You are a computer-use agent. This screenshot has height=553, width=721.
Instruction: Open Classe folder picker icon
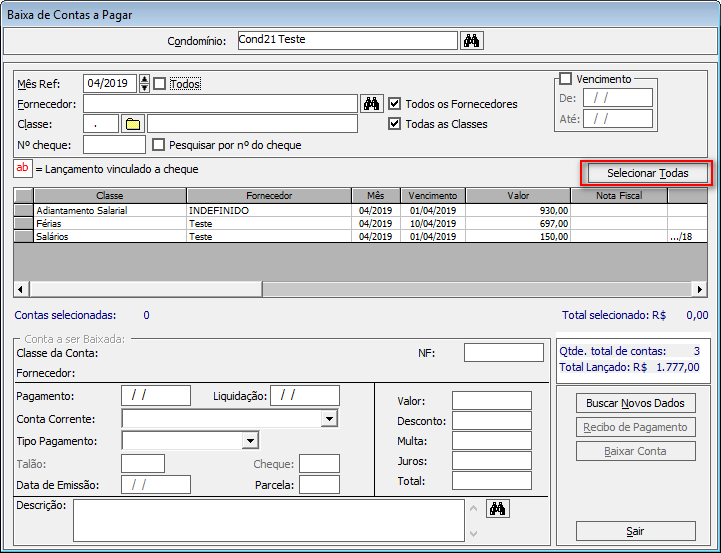[133, 124]
